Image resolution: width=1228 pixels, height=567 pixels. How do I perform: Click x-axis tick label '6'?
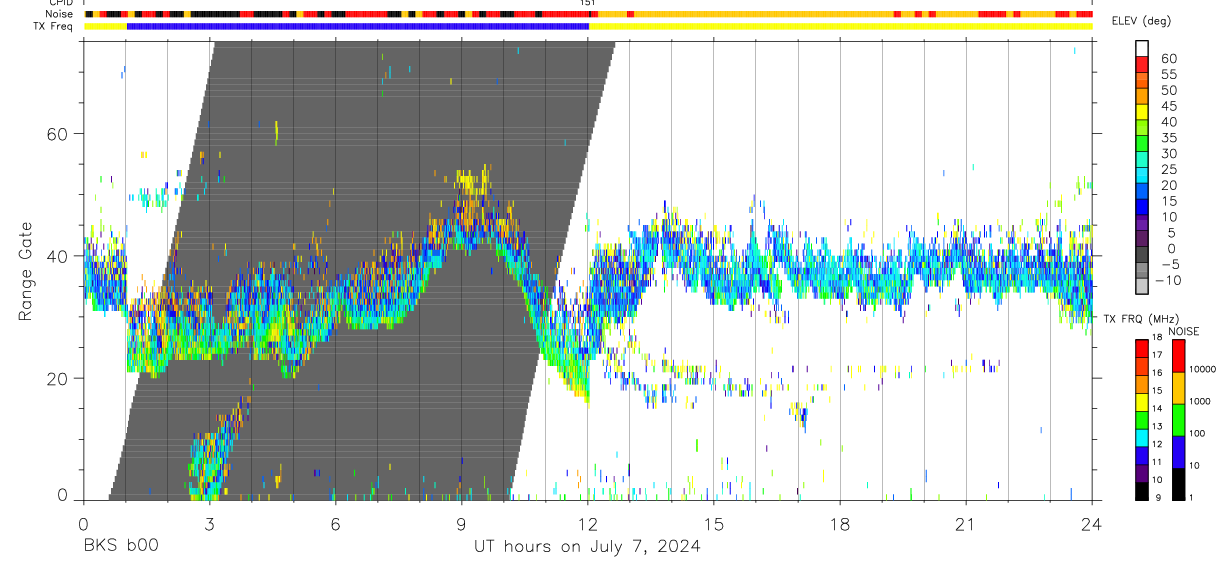point(335,524)
